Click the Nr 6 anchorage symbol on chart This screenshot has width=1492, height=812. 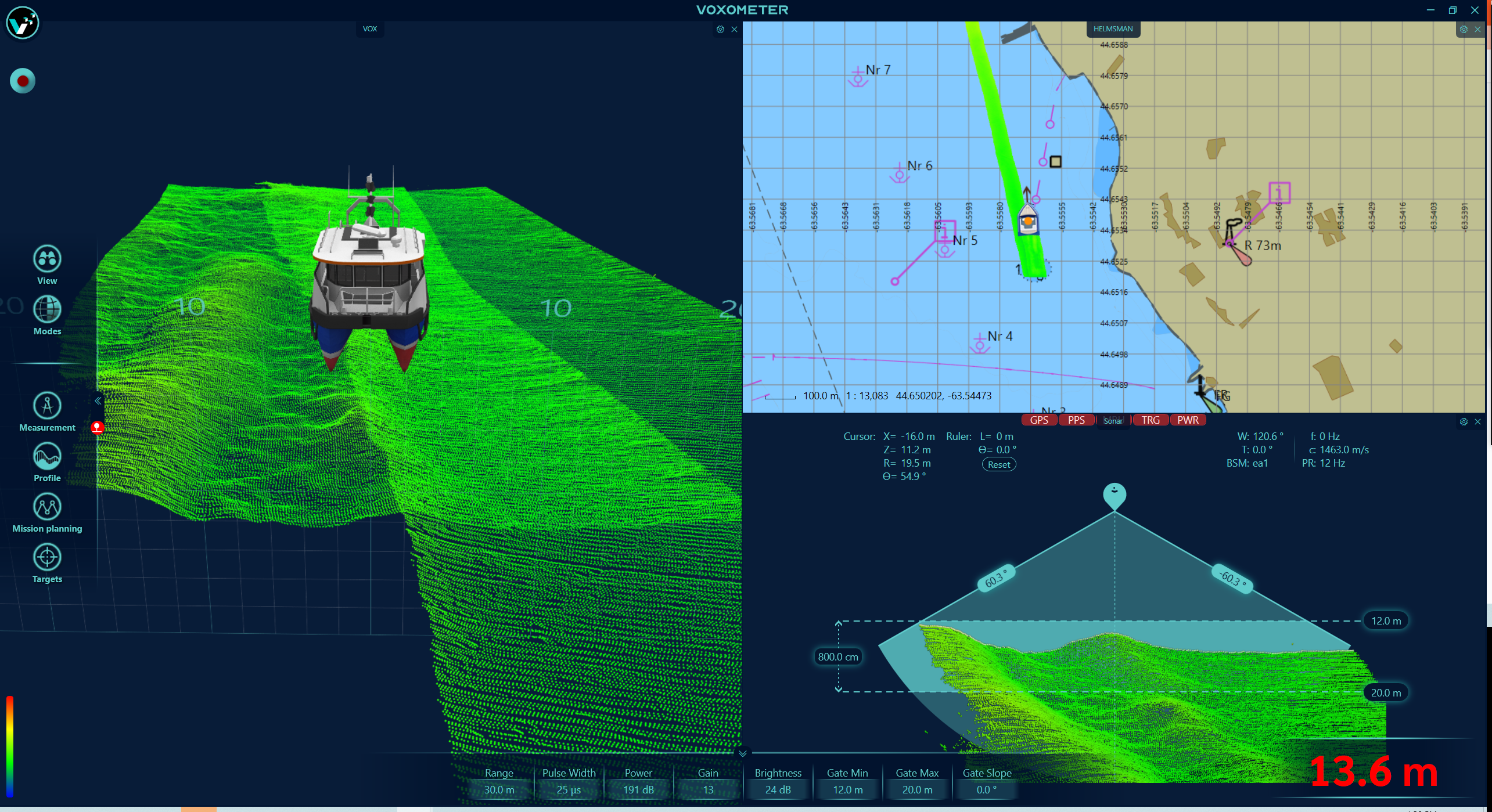point(900,173)
